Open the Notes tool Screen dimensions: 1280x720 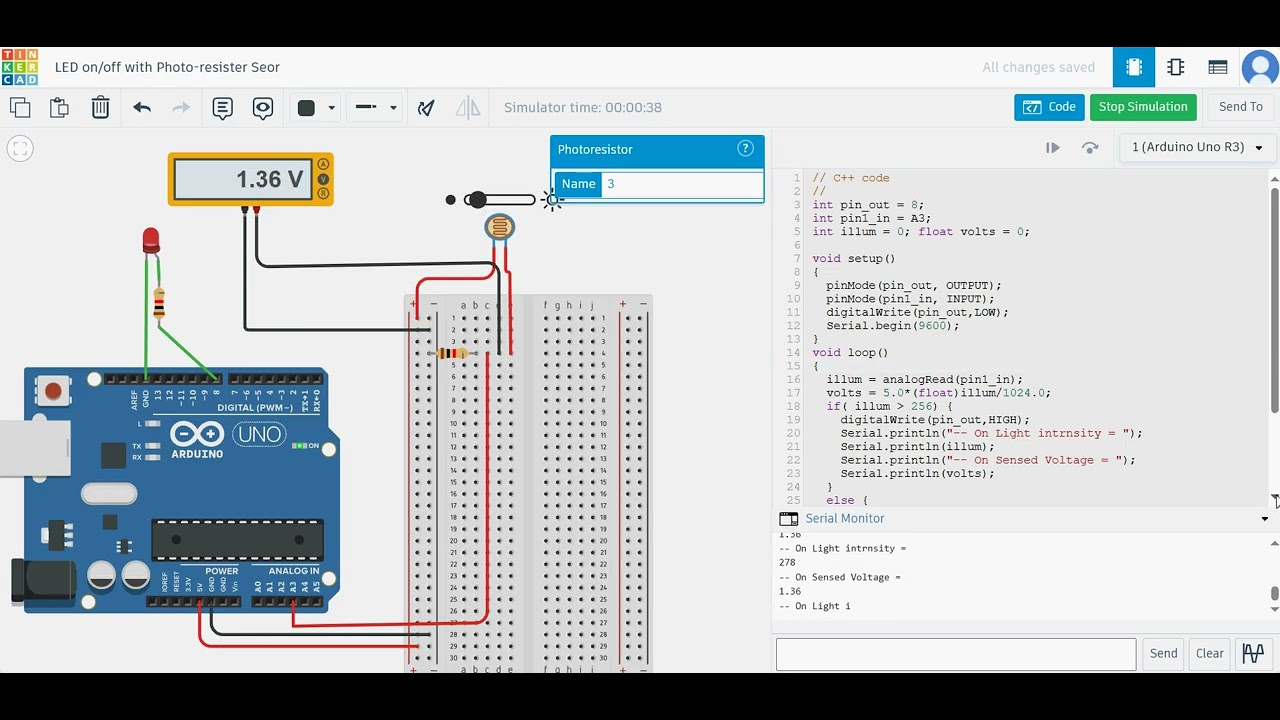(222, 107)
